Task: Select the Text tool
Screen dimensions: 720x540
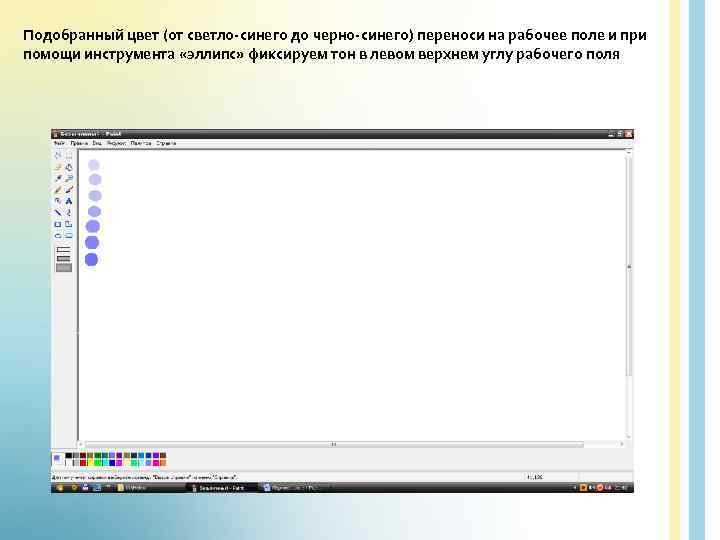Action: (x=68, y=201)
